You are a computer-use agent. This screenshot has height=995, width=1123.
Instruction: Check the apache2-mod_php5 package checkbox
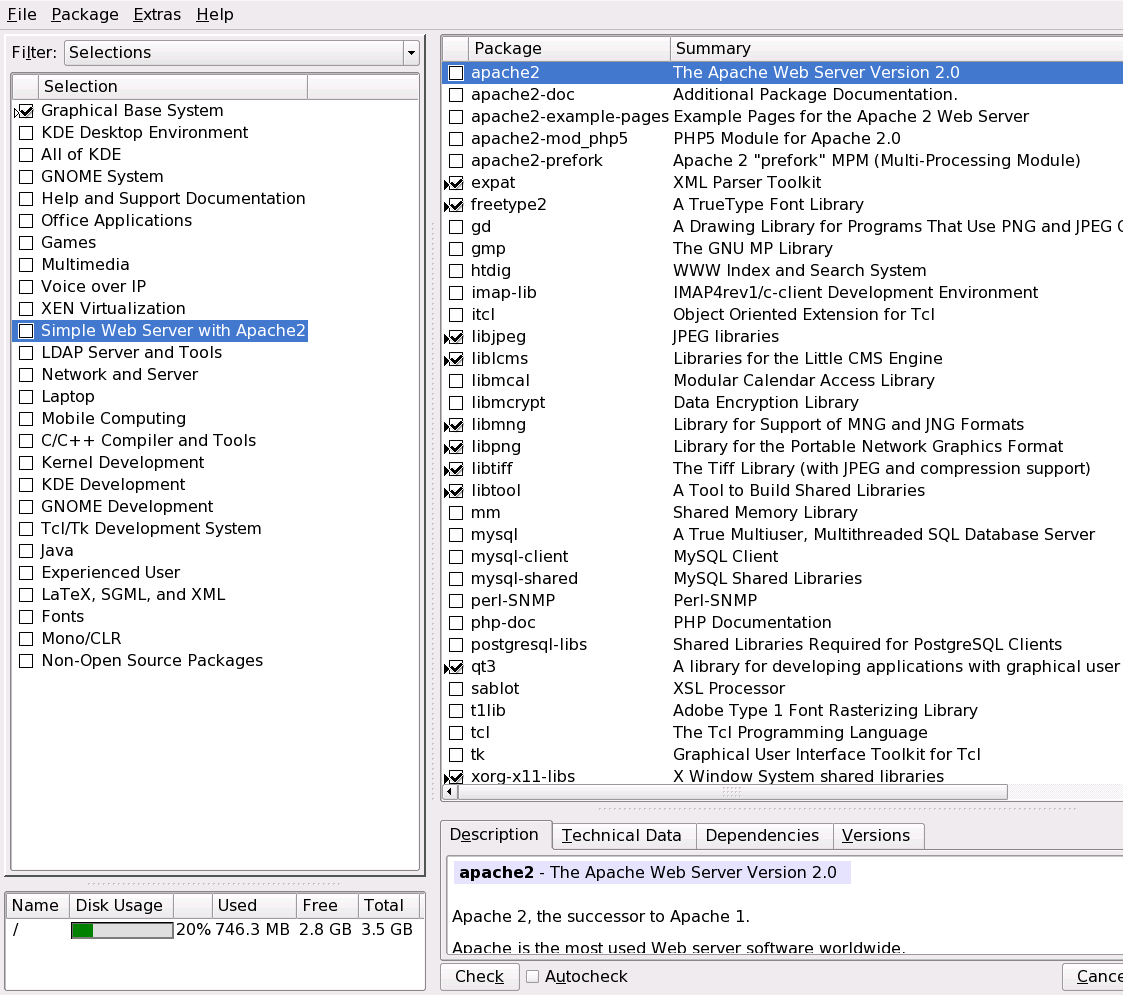tap(456, 139)
